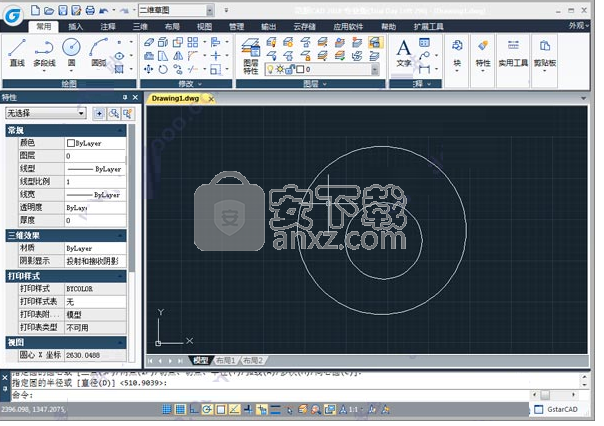The image size is (604, 426).
Task: Click the GstarCAD application logo button
Action: tap(13, 15)
